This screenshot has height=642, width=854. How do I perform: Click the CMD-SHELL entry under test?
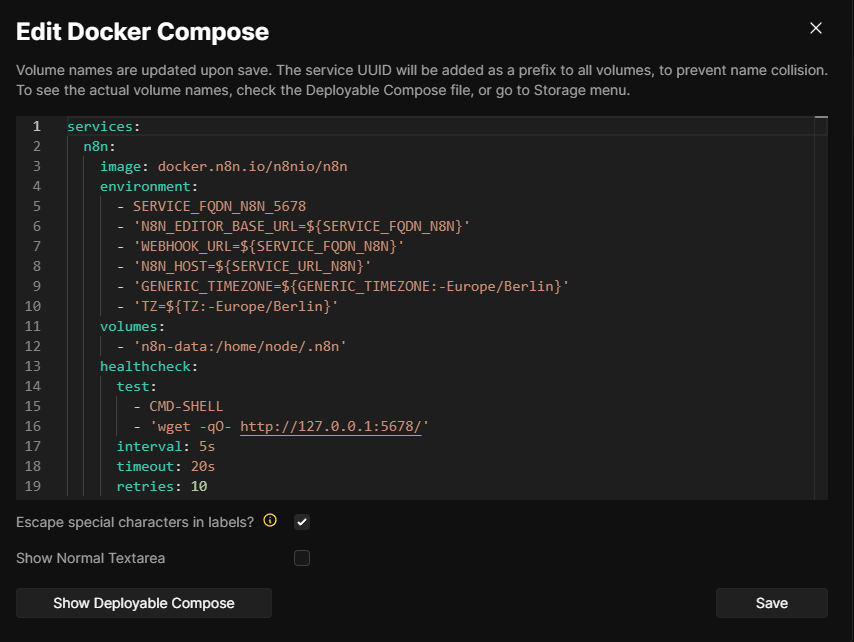coord(186,407)
